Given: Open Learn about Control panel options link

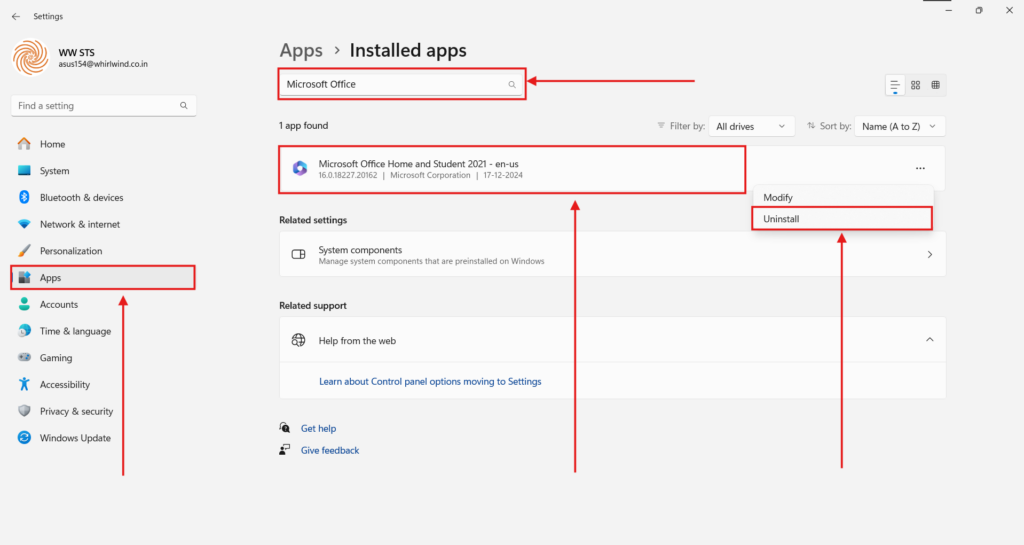Looking at the screenshot, I should pyautogui.click(x=429, y=381).
